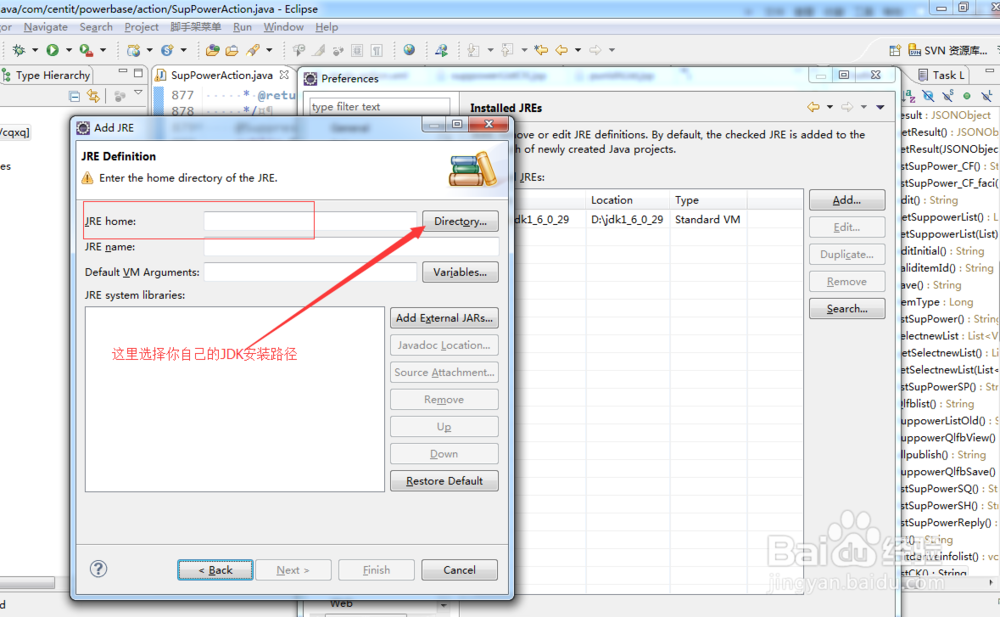
Task: Click the globe web browser icon
Action: pyautogui.click(x=409, y=50)
